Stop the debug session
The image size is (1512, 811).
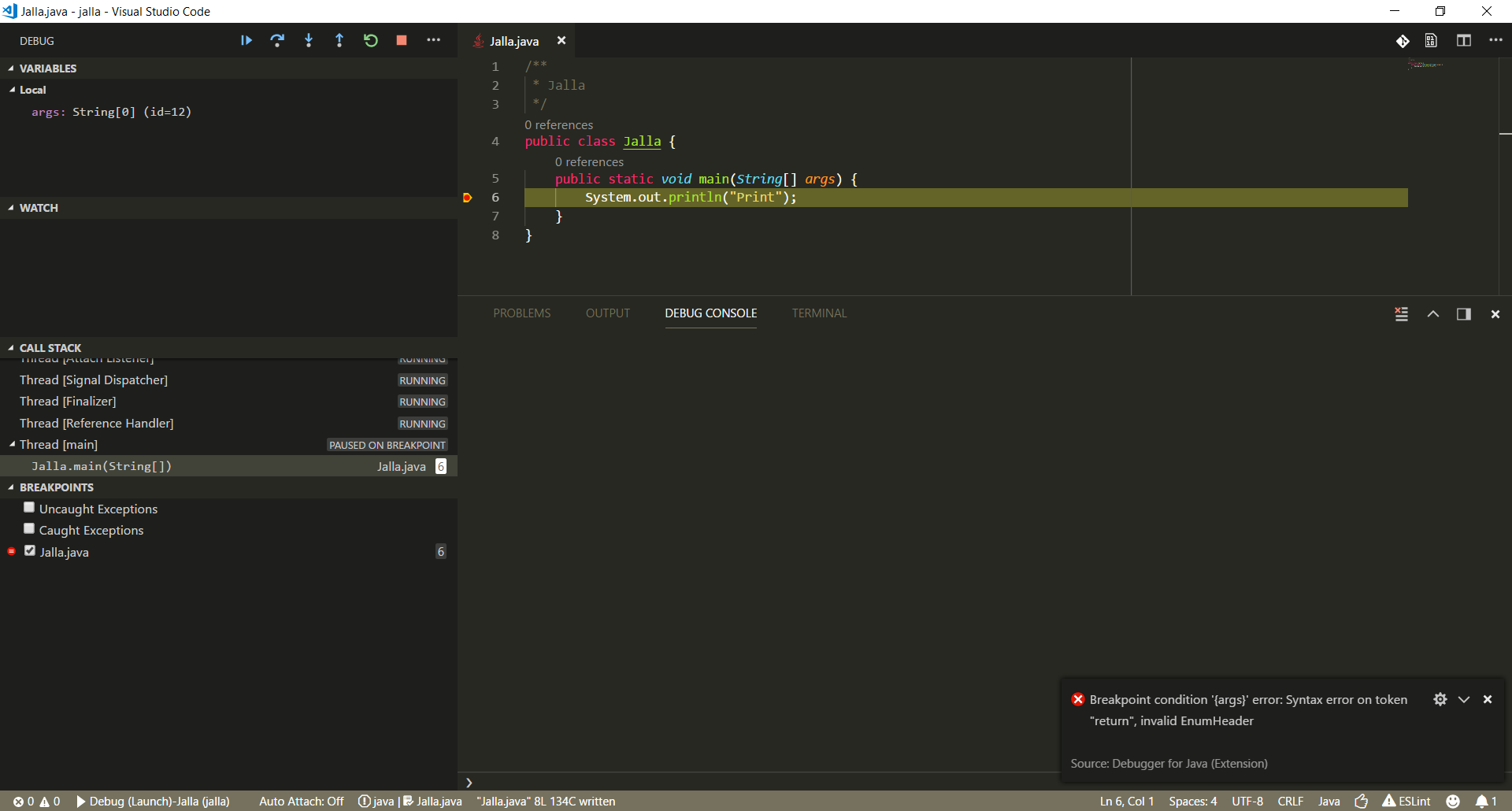pos(402,40)
